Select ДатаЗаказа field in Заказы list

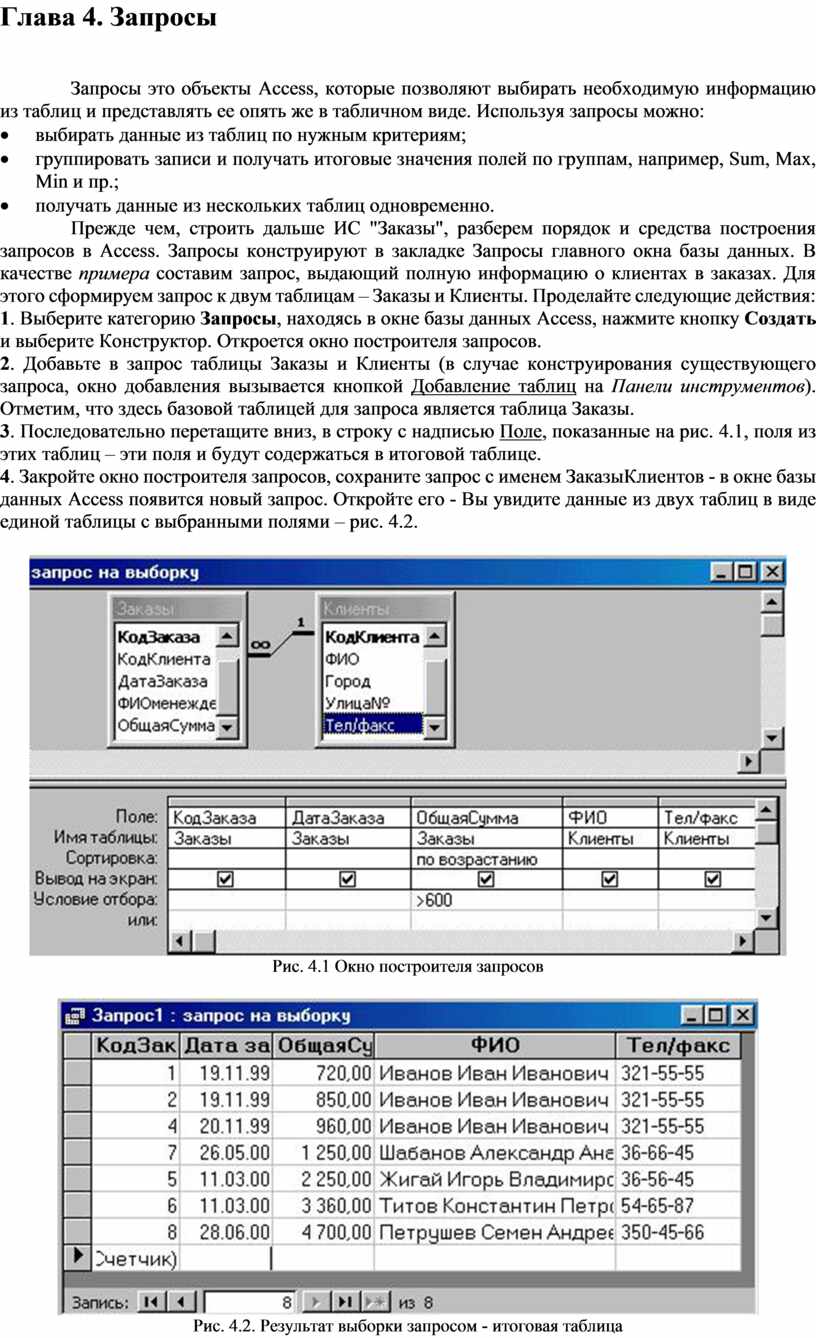tap(163, 682)
